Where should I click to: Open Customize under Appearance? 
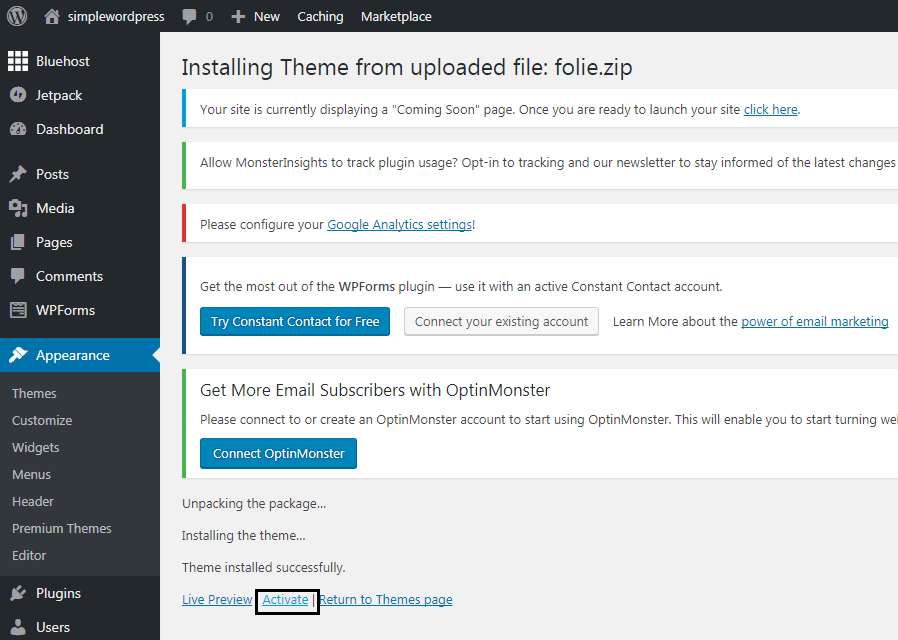pos(42,420)
